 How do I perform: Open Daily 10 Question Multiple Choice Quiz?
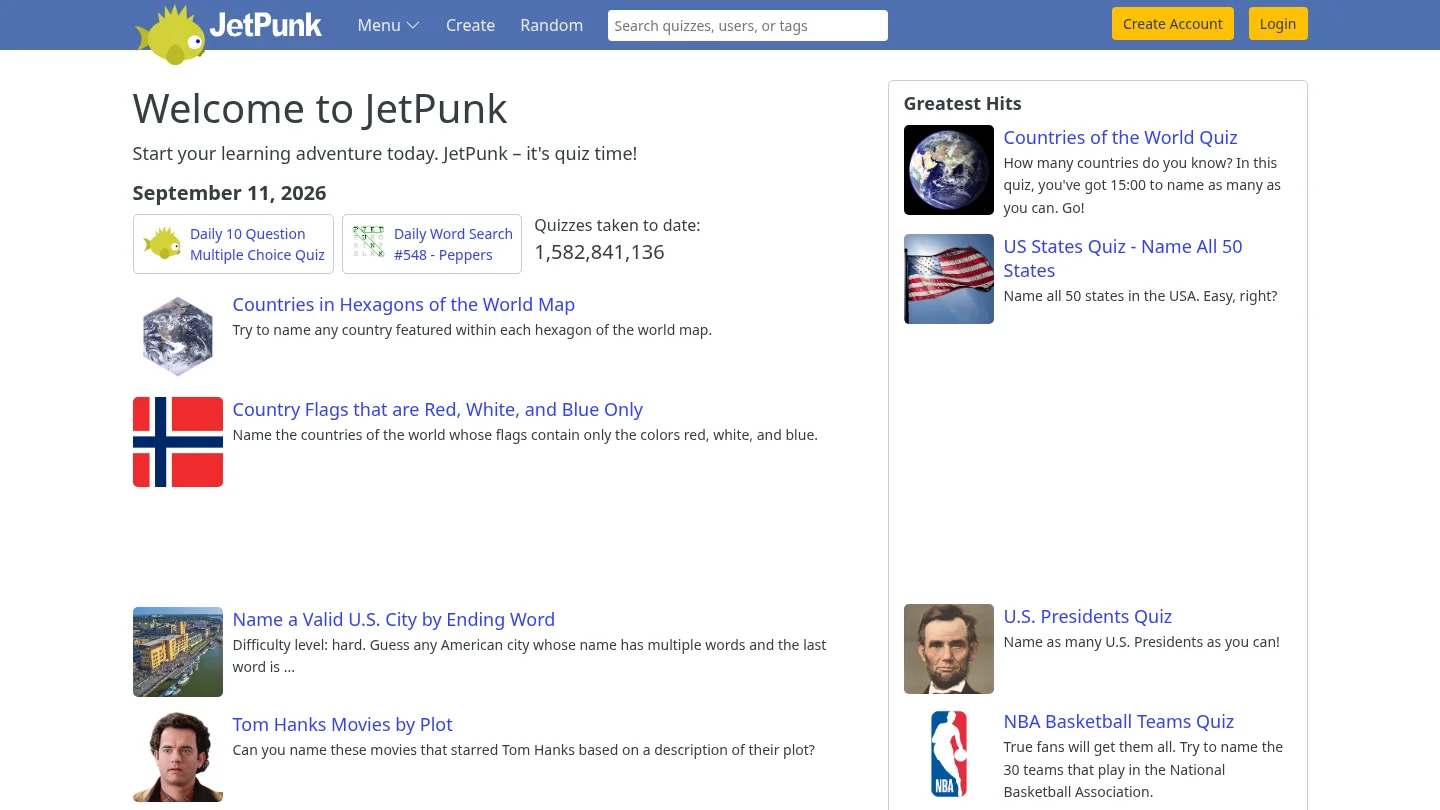tap(257, 244)
